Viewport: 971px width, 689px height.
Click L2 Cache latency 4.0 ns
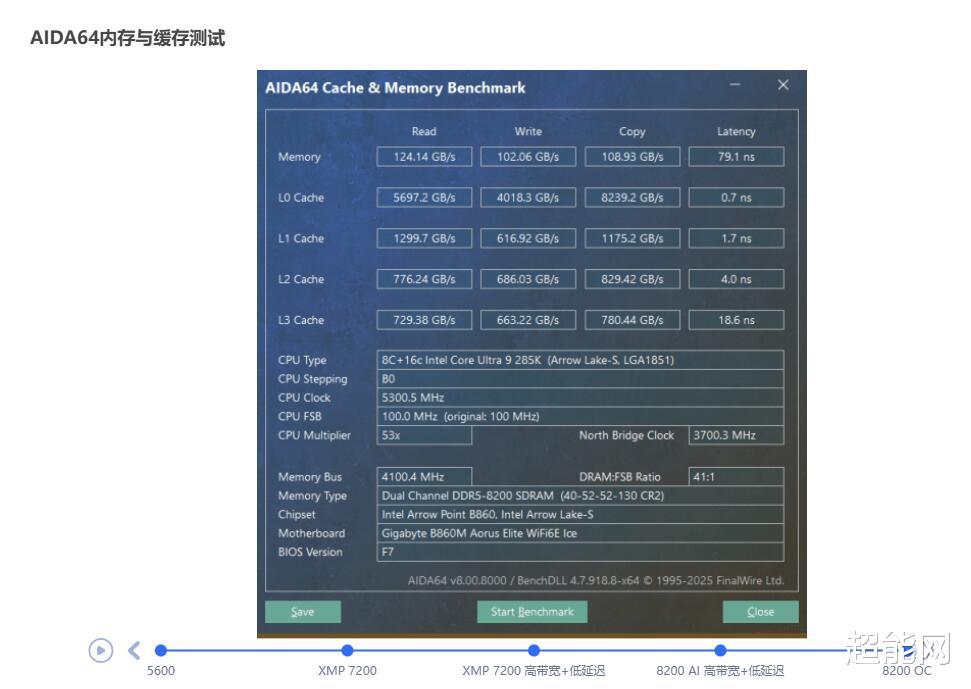pos(736,279)
